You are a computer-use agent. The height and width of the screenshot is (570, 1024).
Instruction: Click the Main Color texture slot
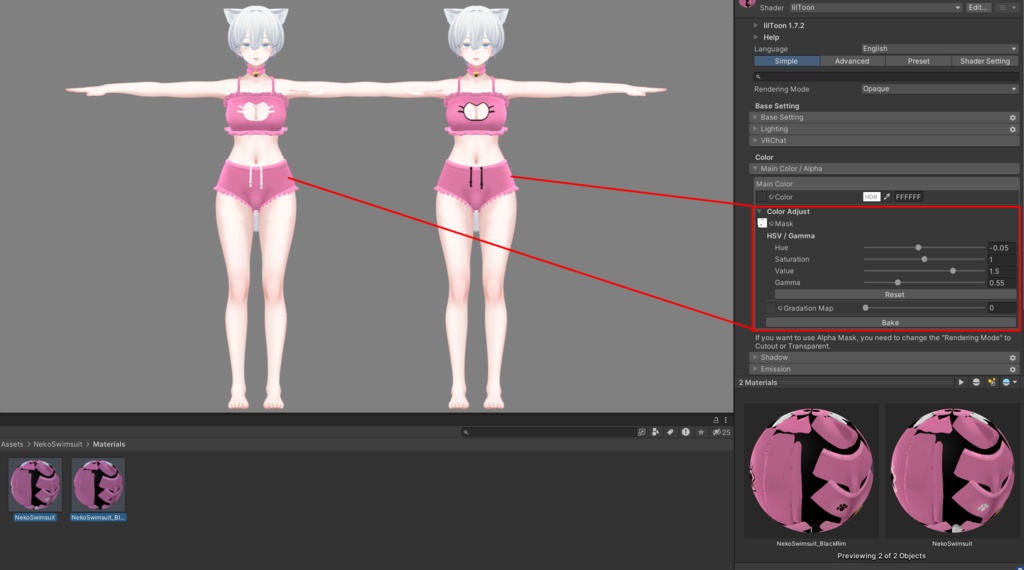pyautogui.click(x=761, y=197)
